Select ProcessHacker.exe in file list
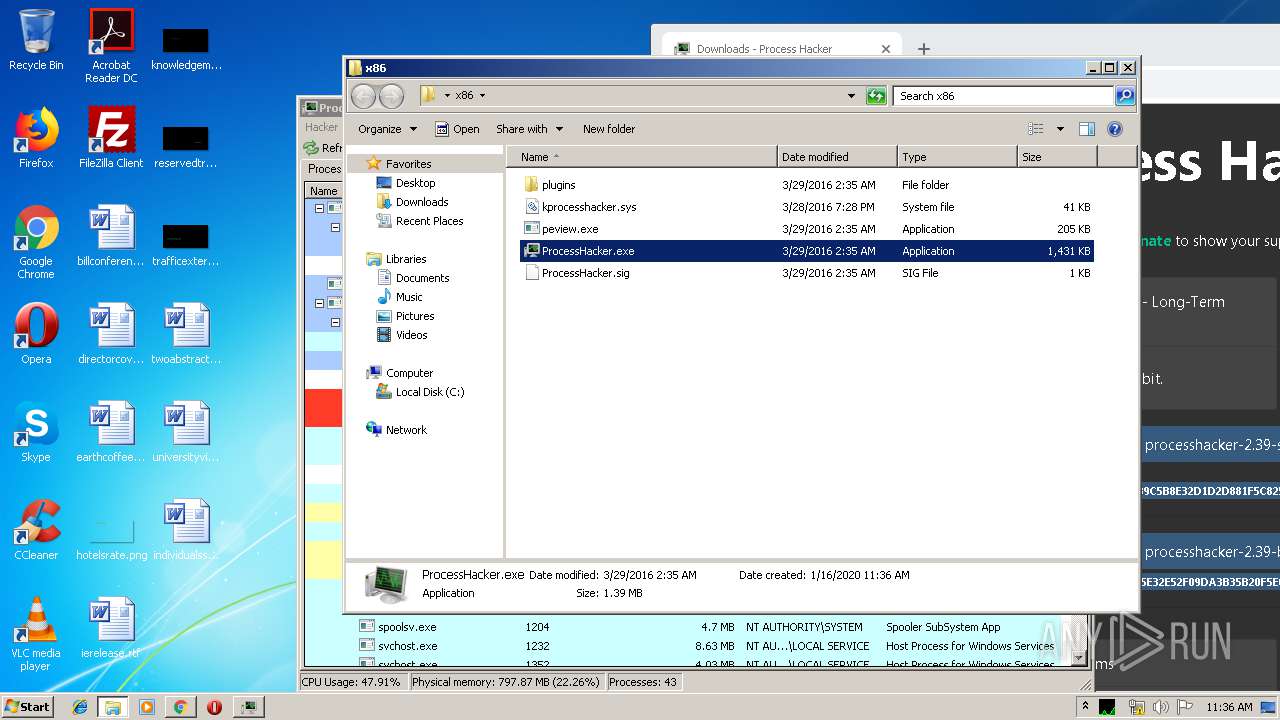1280x720 pixels. pos(807,251)
